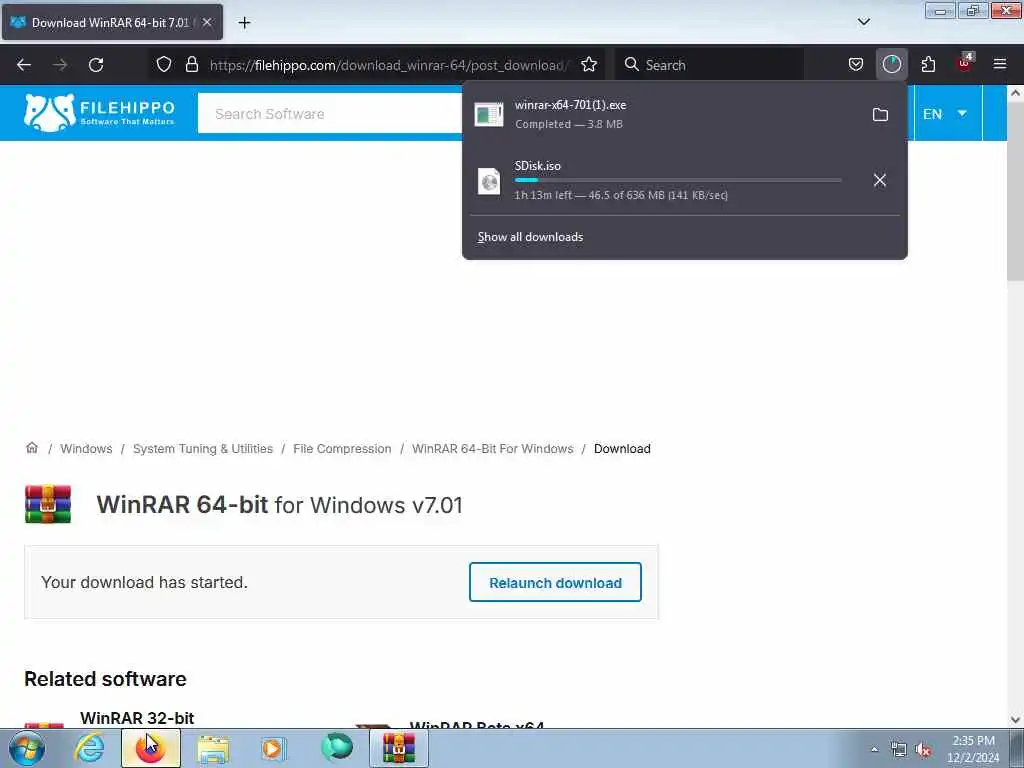Viewport: 1024px width, 768px height.
Task: Bookmark this page with the star icon
Action: (x=589, y=65)
